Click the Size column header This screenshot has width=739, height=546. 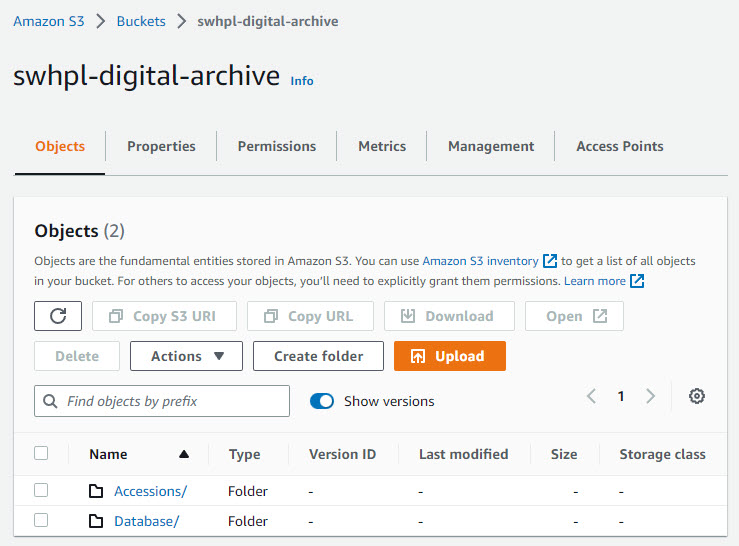pos(564,454)
